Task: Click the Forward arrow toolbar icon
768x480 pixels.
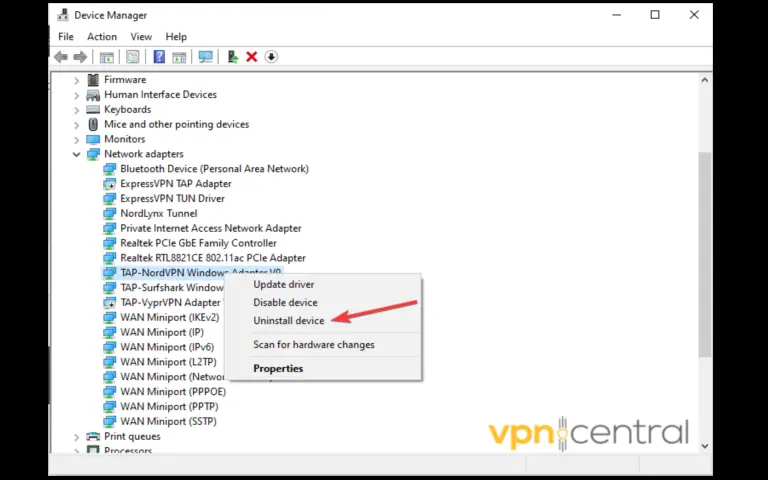Action: (80, 57)
